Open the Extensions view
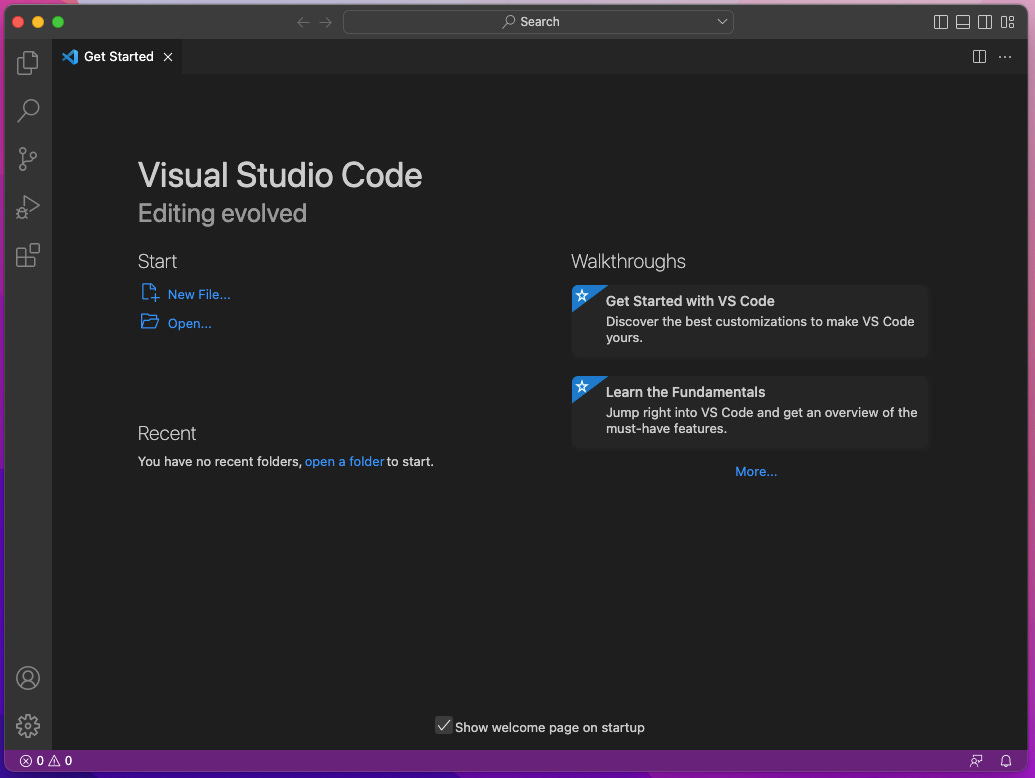Viewport: 1035px width, 778px height. click(28, 255)
